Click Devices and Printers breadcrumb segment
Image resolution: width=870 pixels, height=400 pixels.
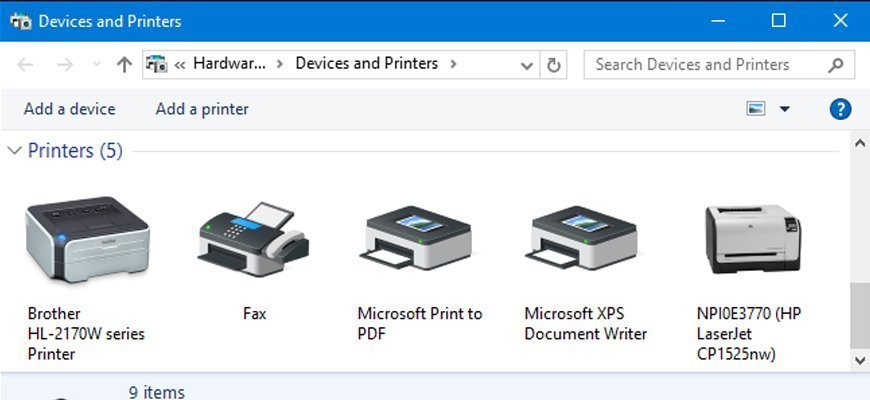(367, 64)
